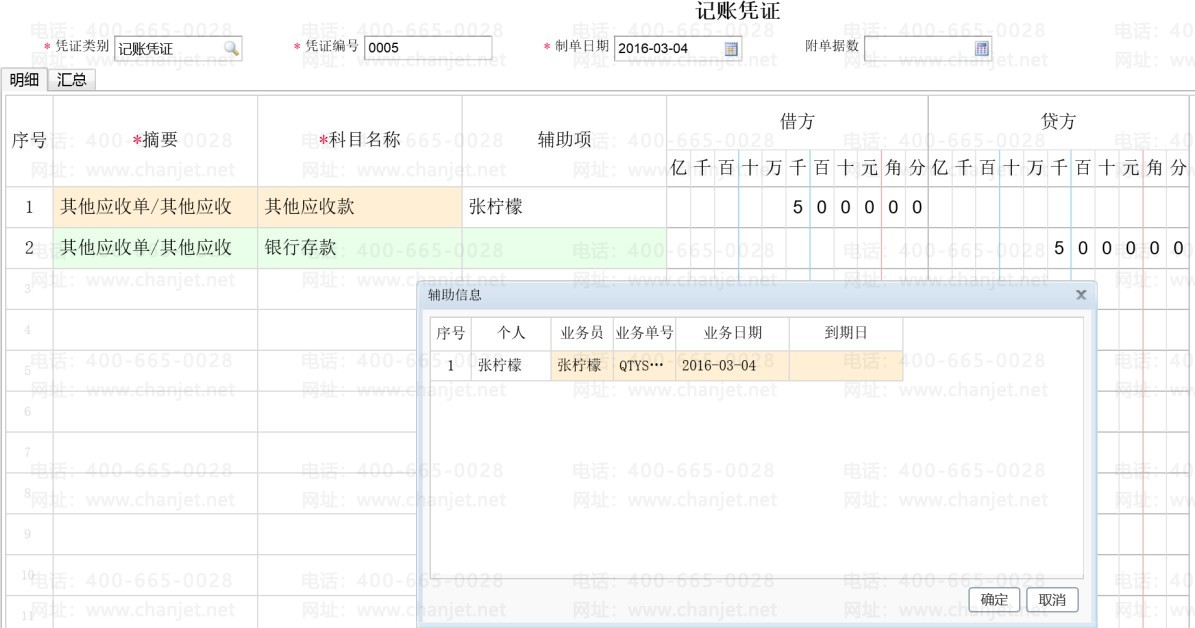Select row 1 debit amount 500000

pyautogui.click(x=797, y=207)
